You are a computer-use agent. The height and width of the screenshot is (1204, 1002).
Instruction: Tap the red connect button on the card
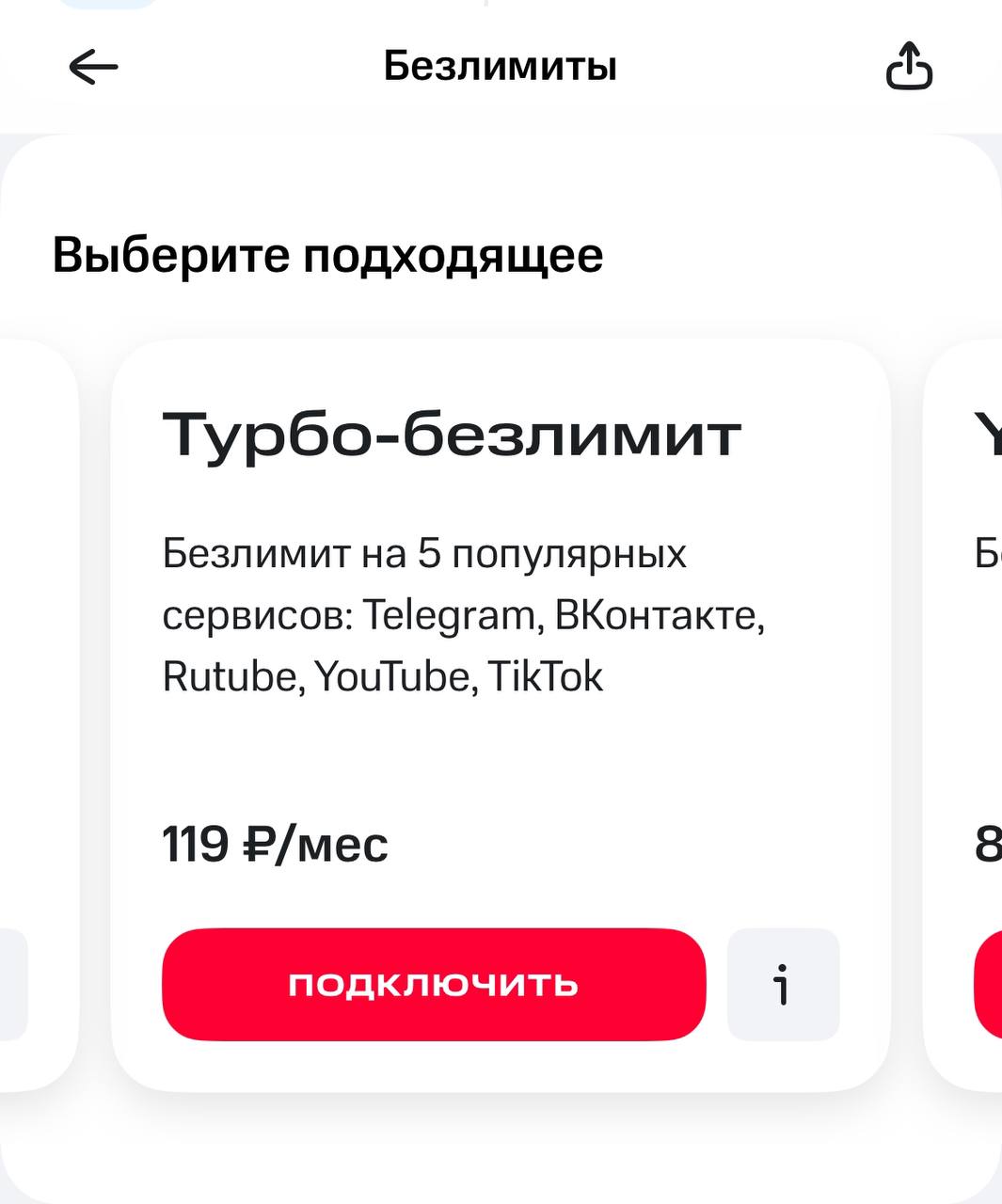coord(433,985)
